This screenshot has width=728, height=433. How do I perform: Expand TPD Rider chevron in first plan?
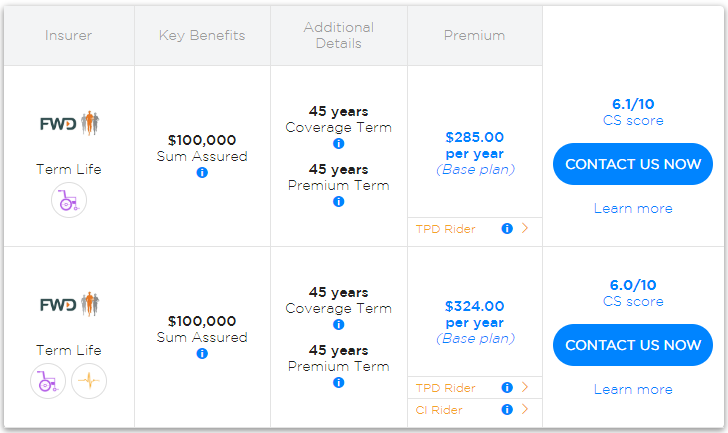coord(525,228)
